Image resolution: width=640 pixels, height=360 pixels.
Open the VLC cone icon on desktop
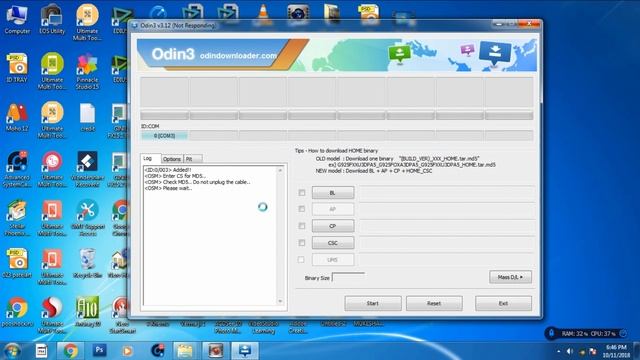click(263, 13)
